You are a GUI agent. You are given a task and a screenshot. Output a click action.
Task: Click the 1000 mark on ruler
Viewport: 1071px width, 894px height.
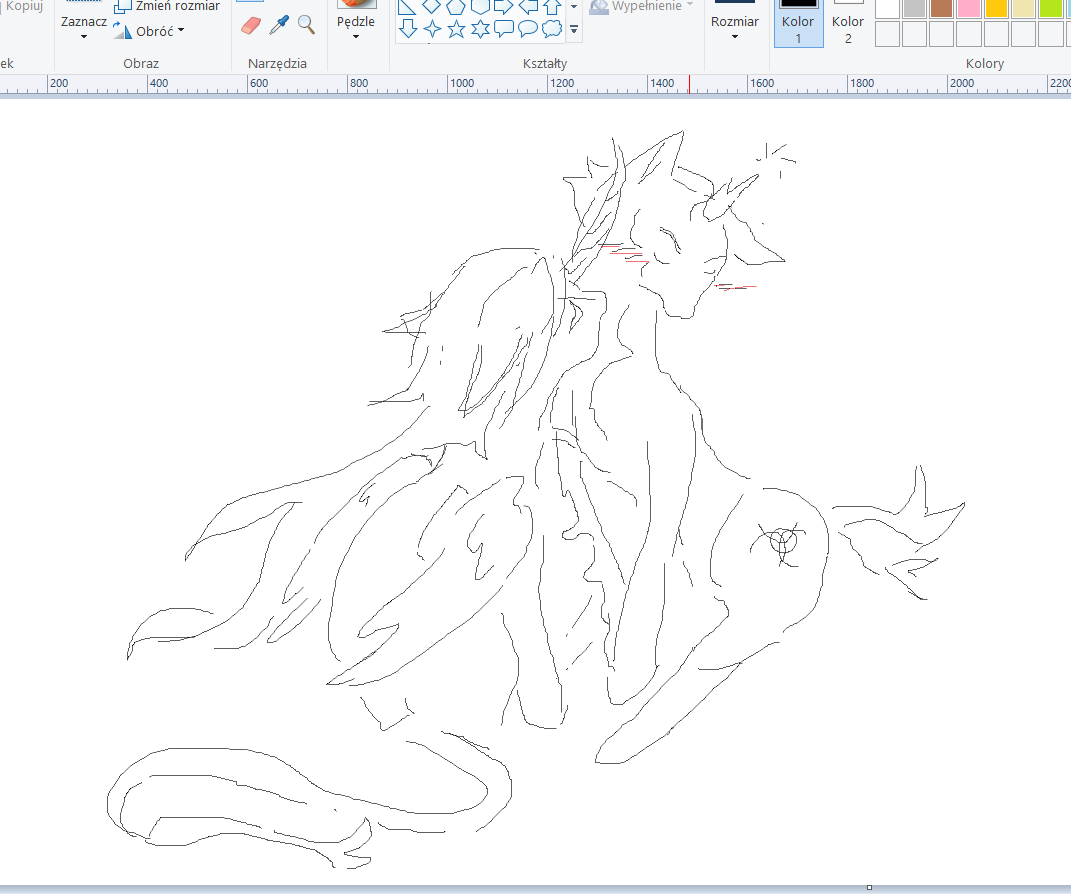point(462,83)
